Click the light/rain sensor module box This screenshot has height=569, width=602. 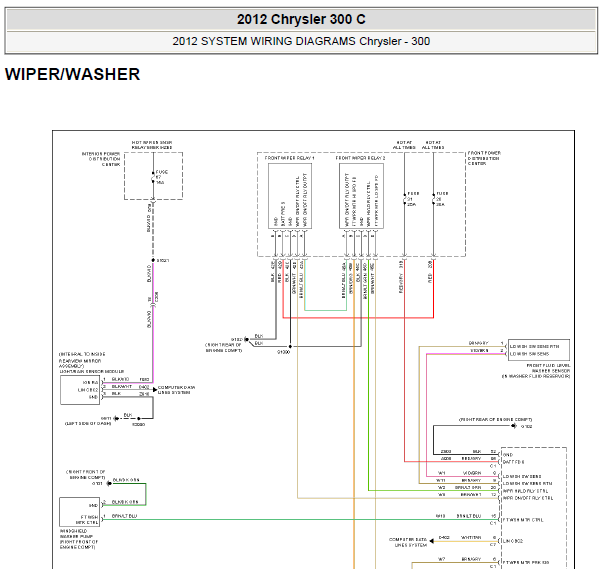(x=81, y=391)
